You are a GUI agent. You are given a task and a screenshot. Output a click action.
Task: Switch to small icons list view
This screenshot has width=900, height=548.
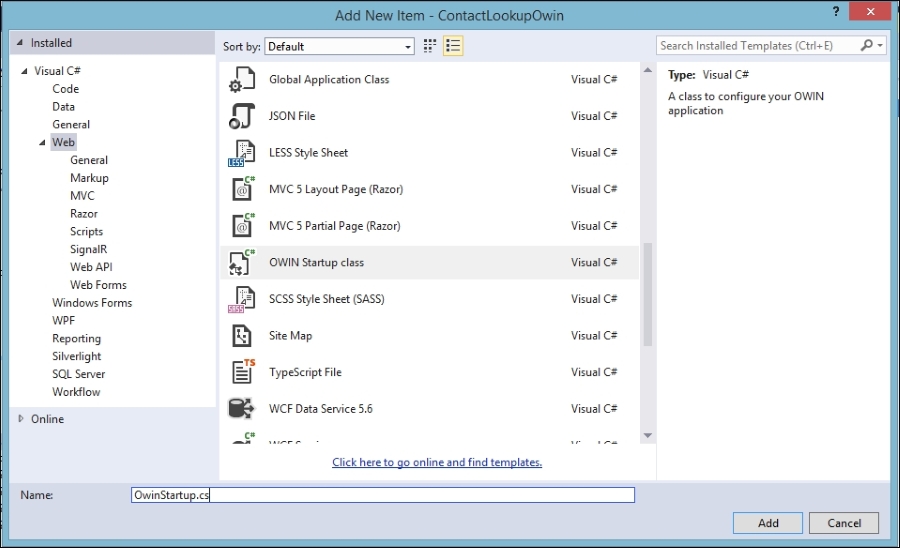pyautogui.click(x=453, y=46)
